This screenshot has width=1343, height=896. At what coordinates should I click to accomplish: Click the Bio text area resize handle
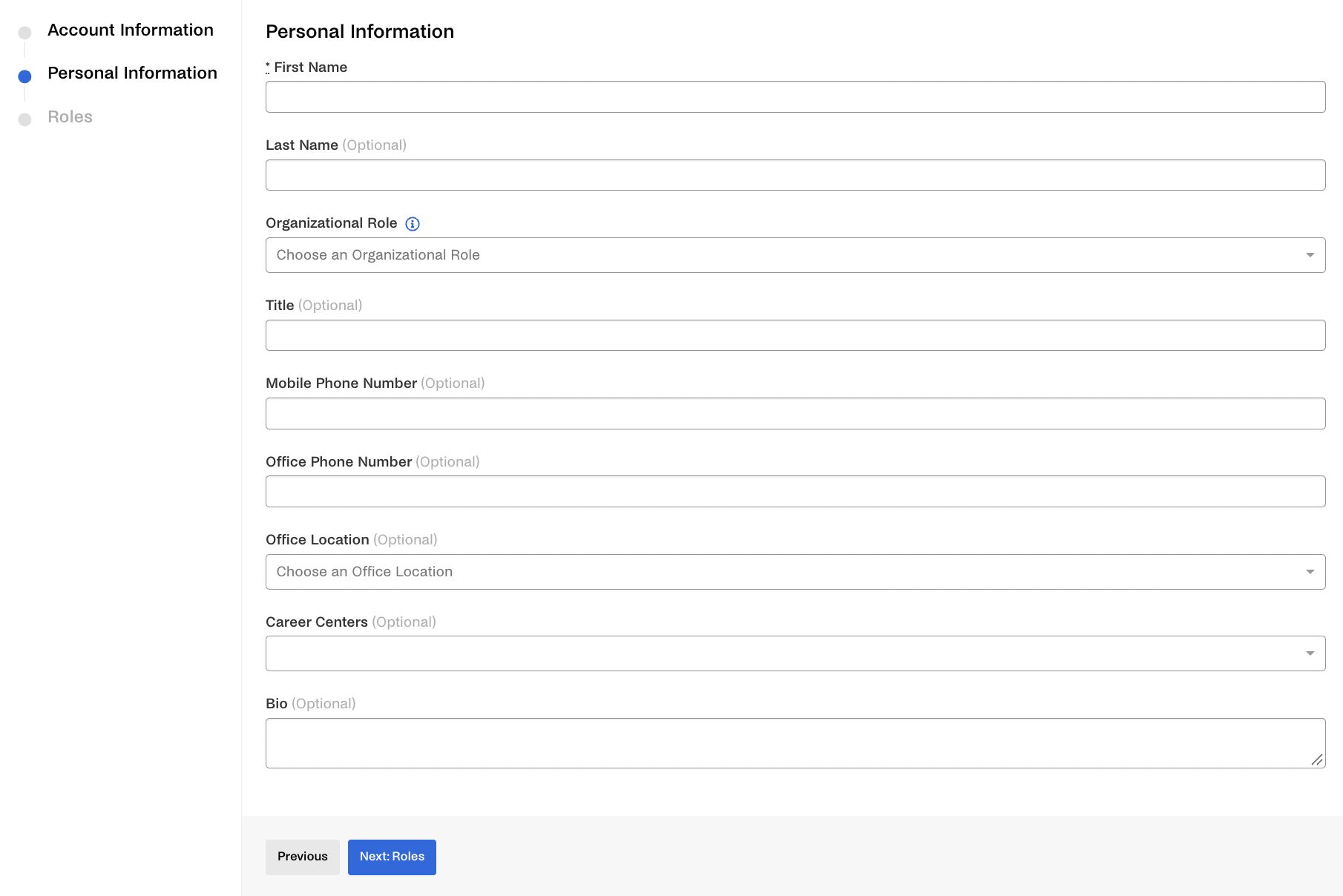pyautogui.click(x=1317, y=760)
